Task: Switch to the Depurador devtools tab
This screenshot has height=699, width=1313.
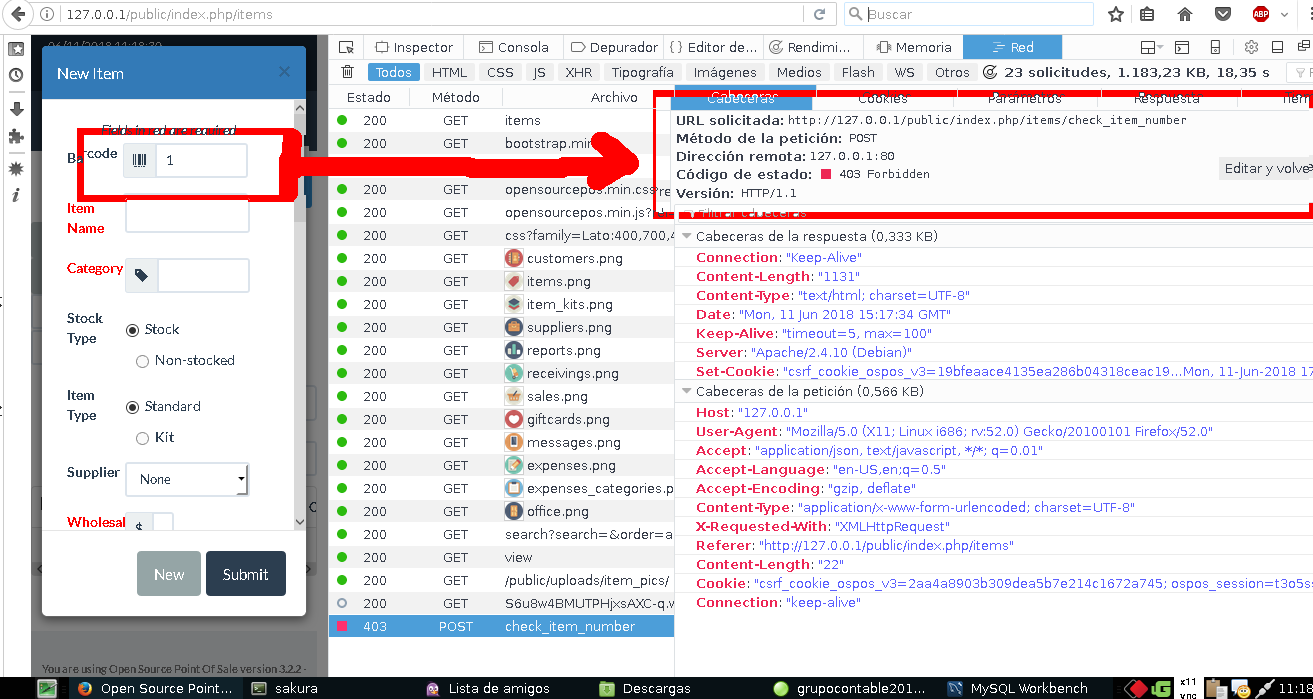Action: [x=614, y=47]
